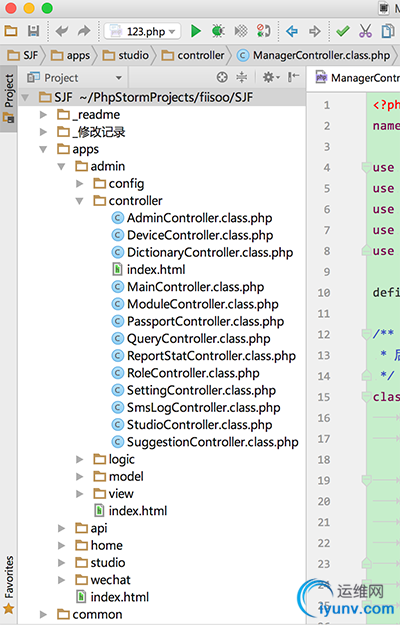The height and width of the screenshot is (625, 400).
Task: Click line number 10 in gutter
Action: coord(324,293)
